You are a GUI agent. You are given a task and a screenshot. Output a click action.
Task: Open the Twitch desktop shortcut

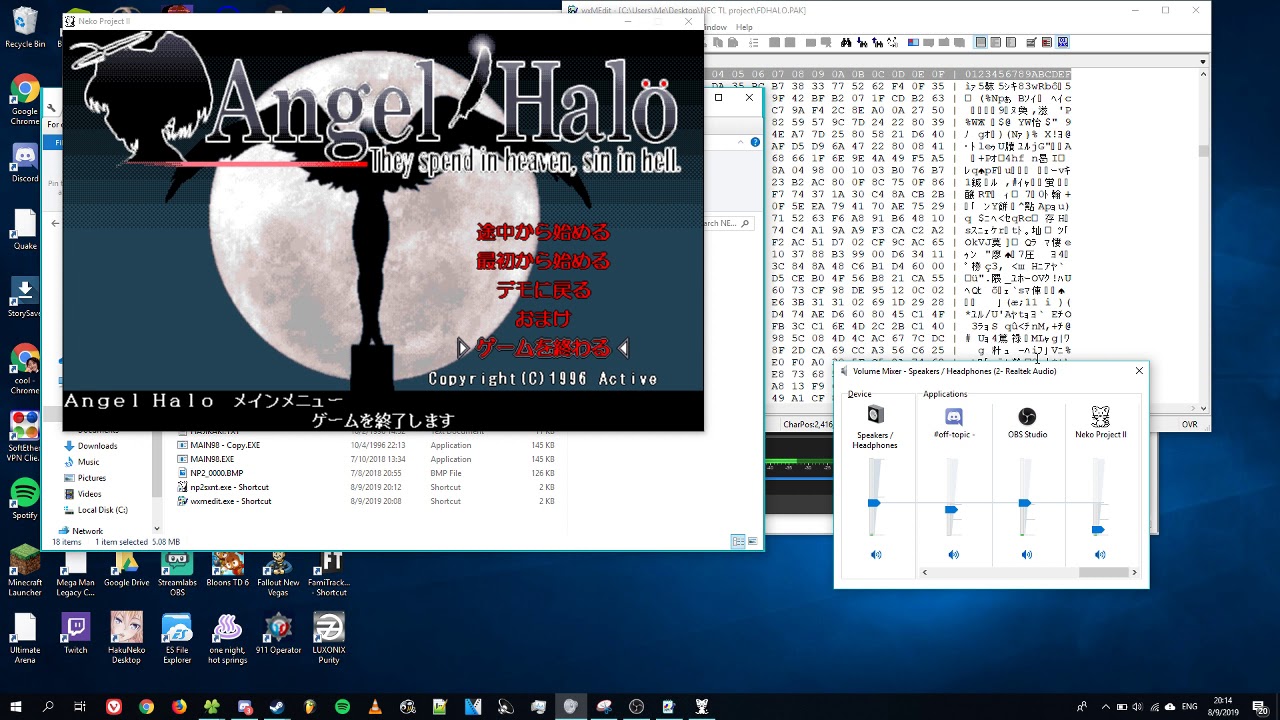coord(76,634)
